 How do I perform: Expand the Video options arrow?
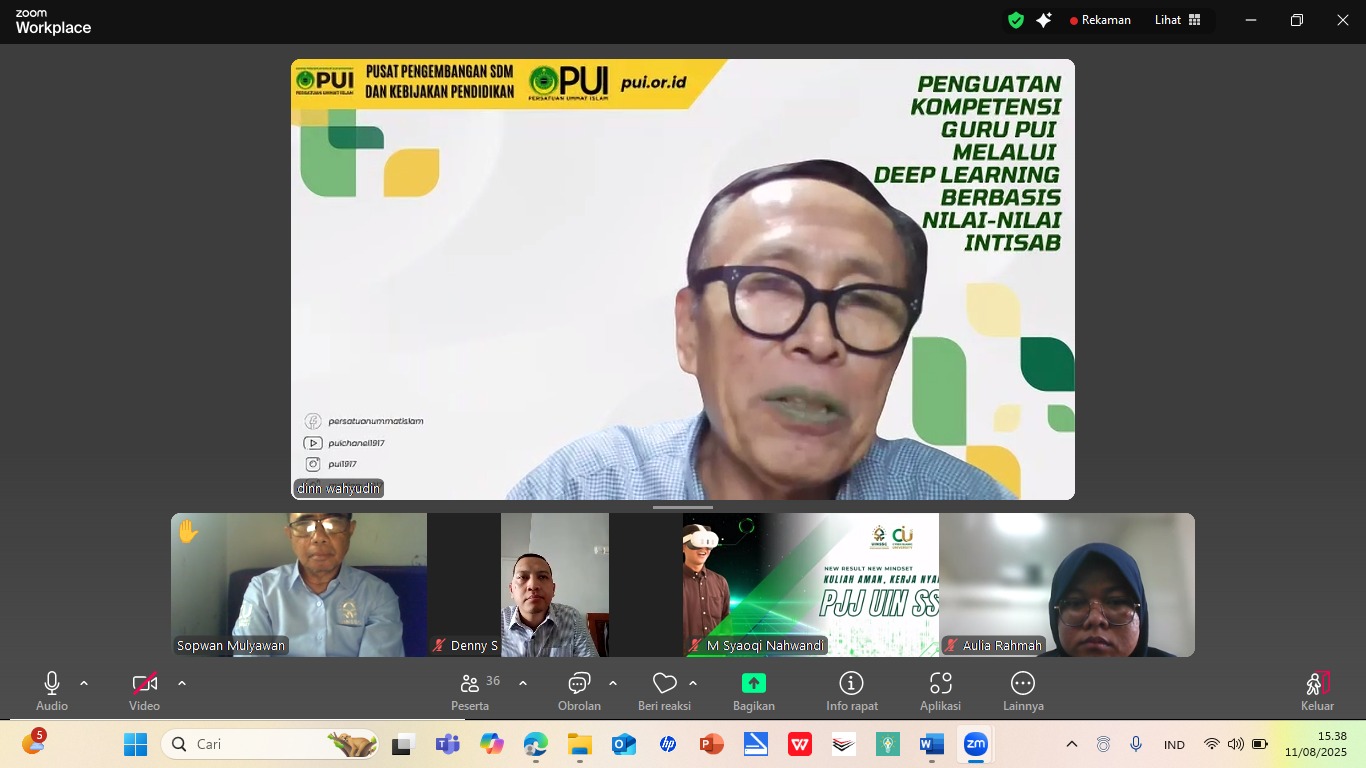click(x=182, y=683)
